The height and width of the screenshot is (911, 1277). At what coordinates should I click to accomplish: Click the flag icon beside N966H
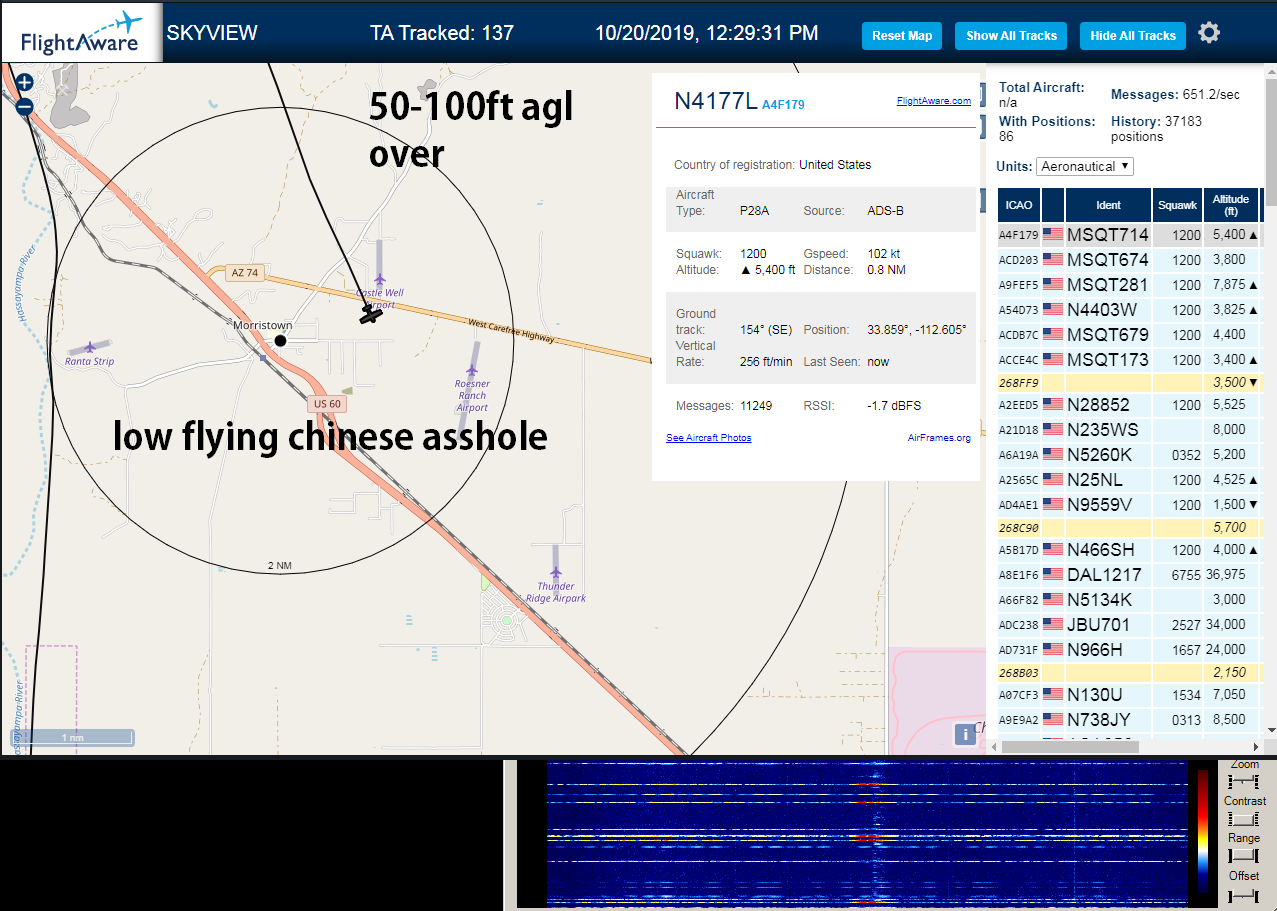[x=1053, y=649]
